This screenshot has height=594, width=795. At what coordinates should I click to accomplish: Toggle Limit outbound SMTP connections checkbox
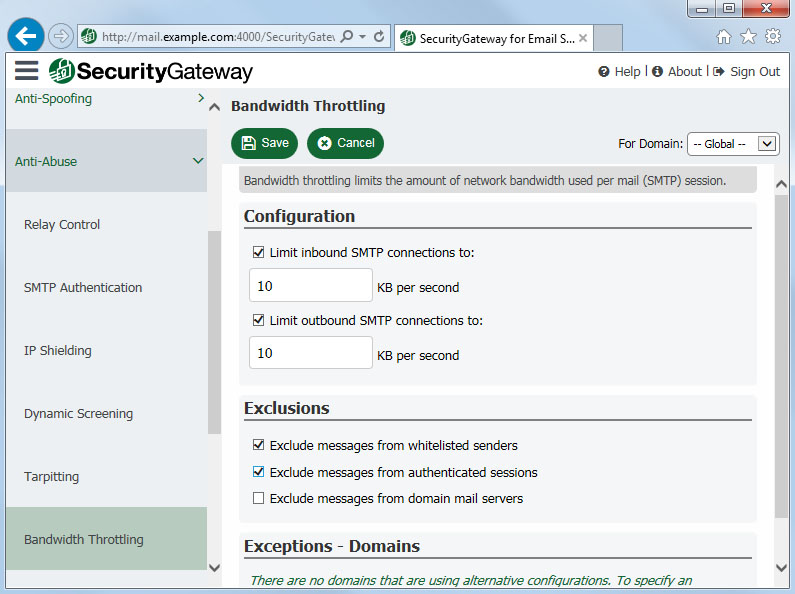(x=259, y=320)
